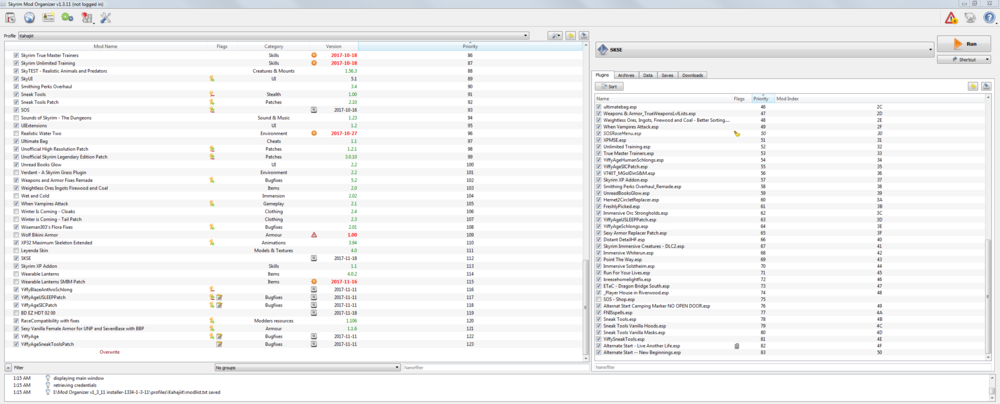Open the No groups dropdown

[x=307, y=368]
